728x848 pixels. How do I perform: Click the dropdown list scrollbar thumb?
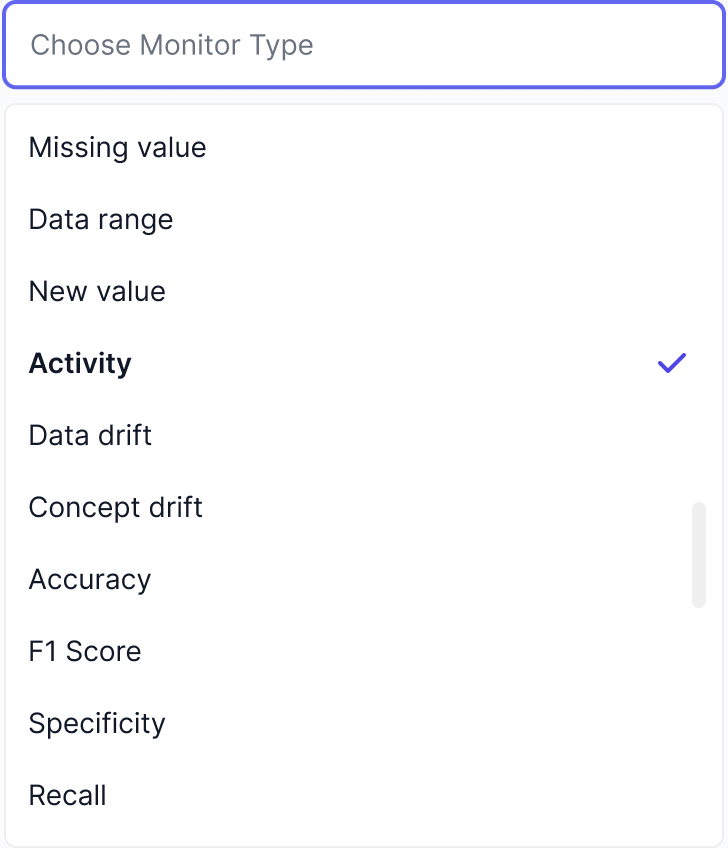coord(699,555)
